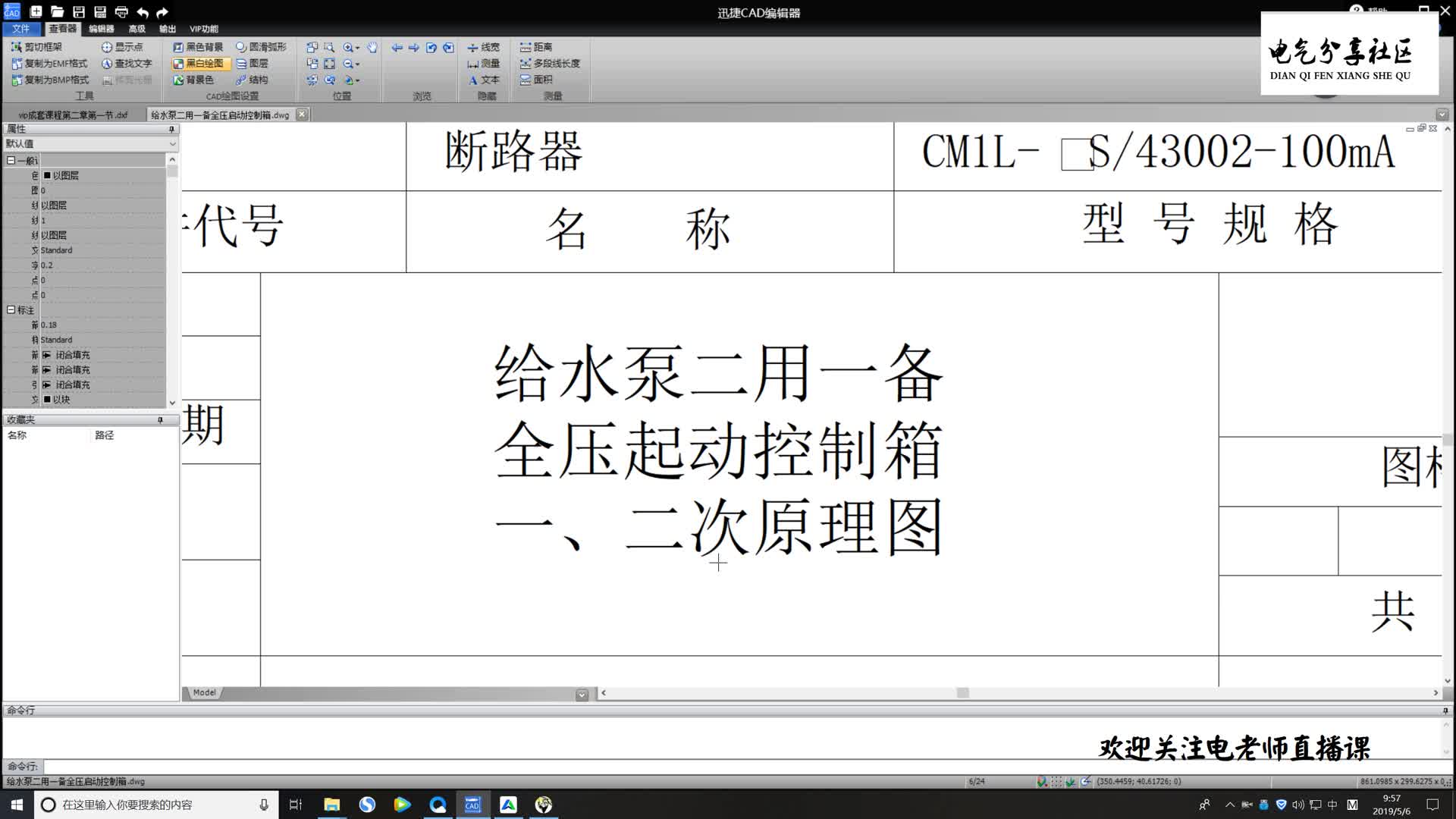Select the 距离 distance measure tool
The image size is (1456, 819).
pos(536,47)
